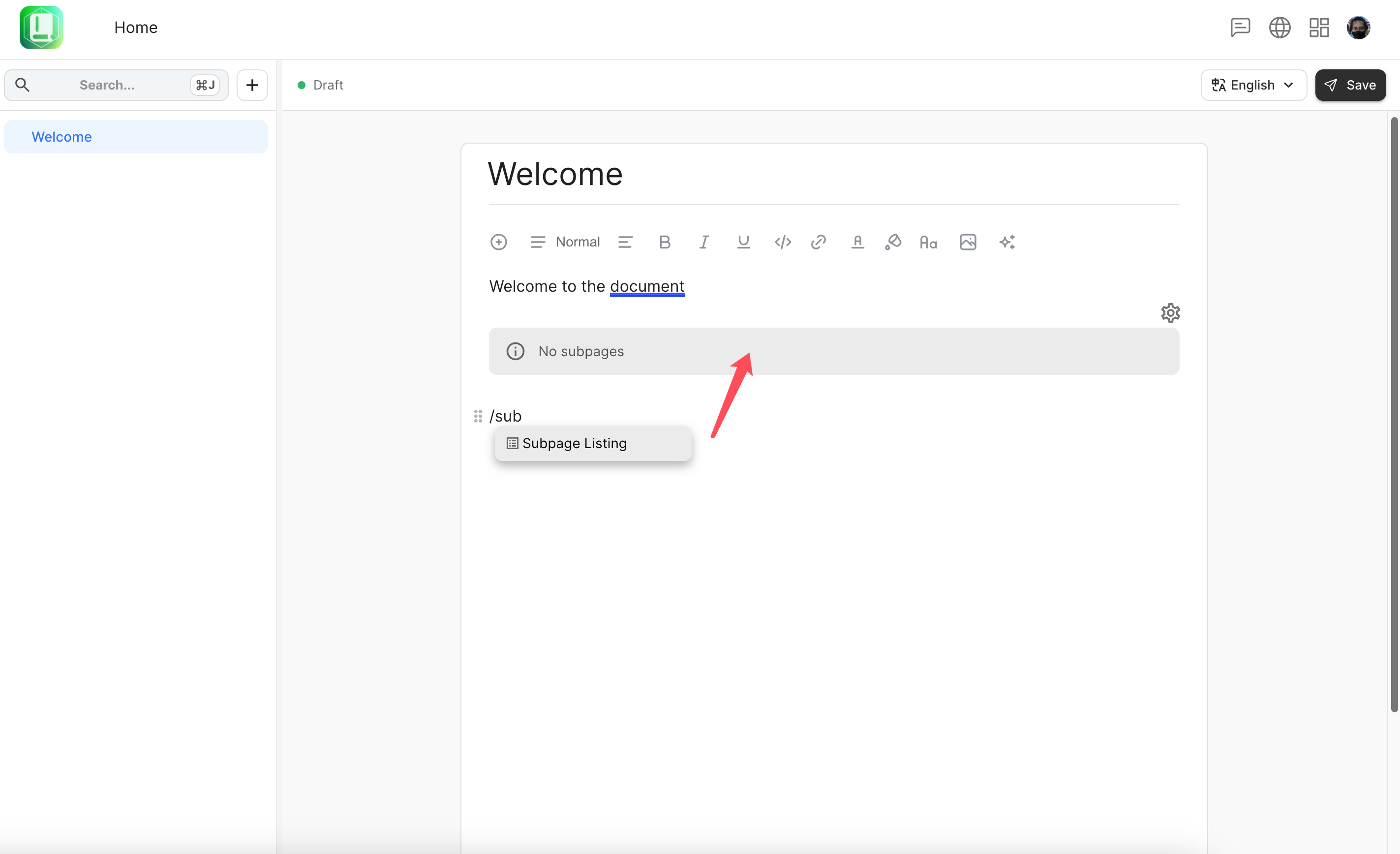Open the text color tool
1400x854 pixels.
pyautogui.click(x=857, y=242)
